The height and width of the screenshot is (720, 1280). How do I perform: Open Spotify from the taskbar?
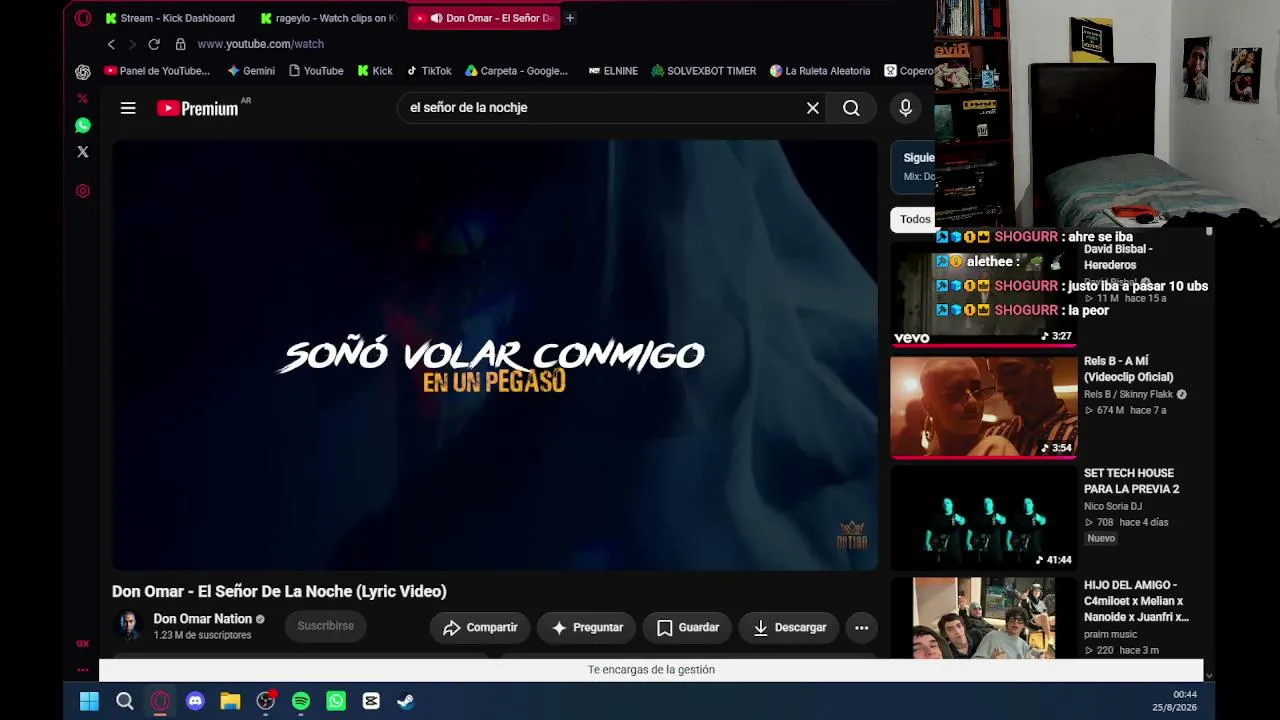(x=301, y=701)
